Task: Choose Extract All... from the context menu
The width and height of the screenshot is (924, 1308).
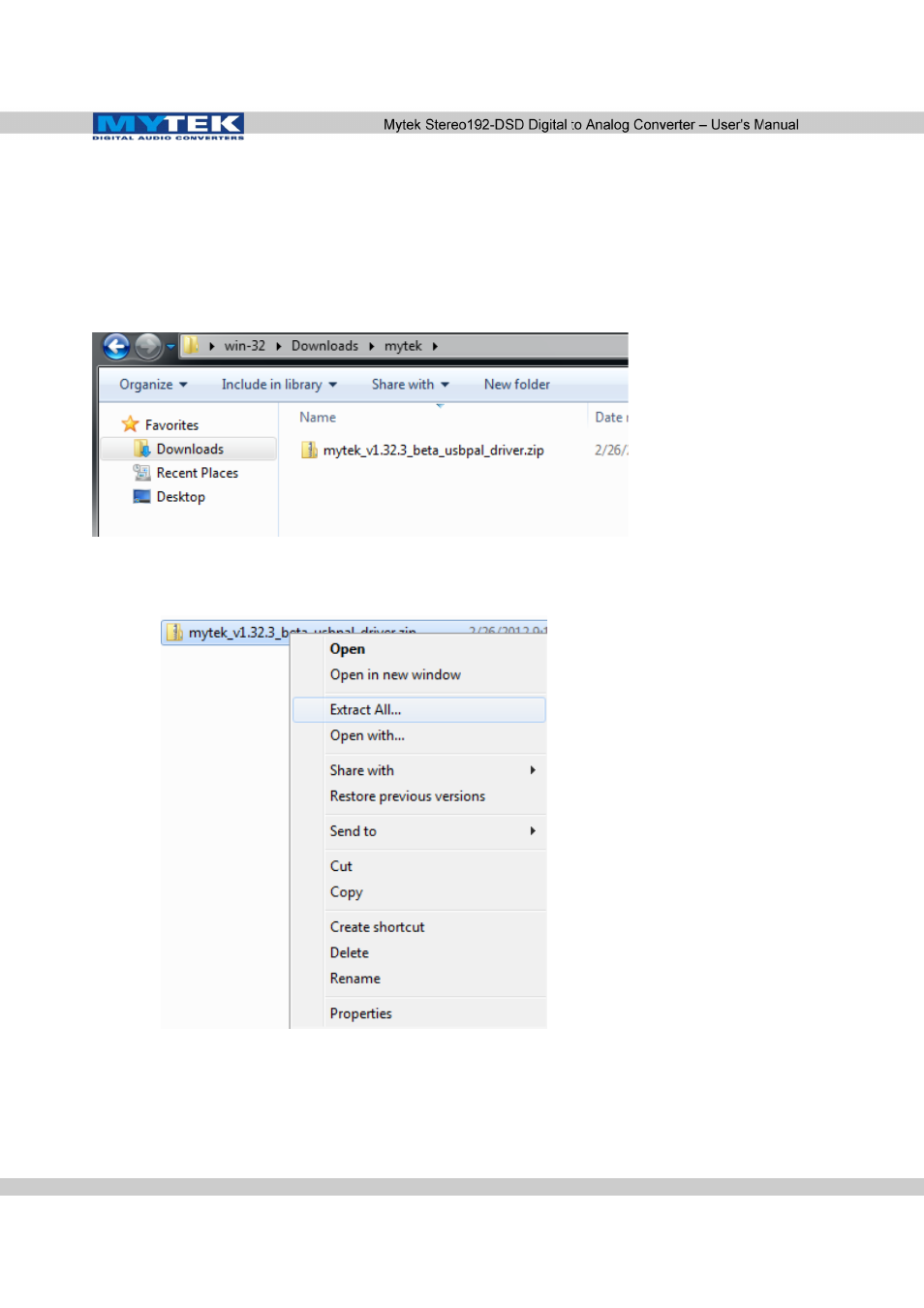Action: click(x=419, y=710)
